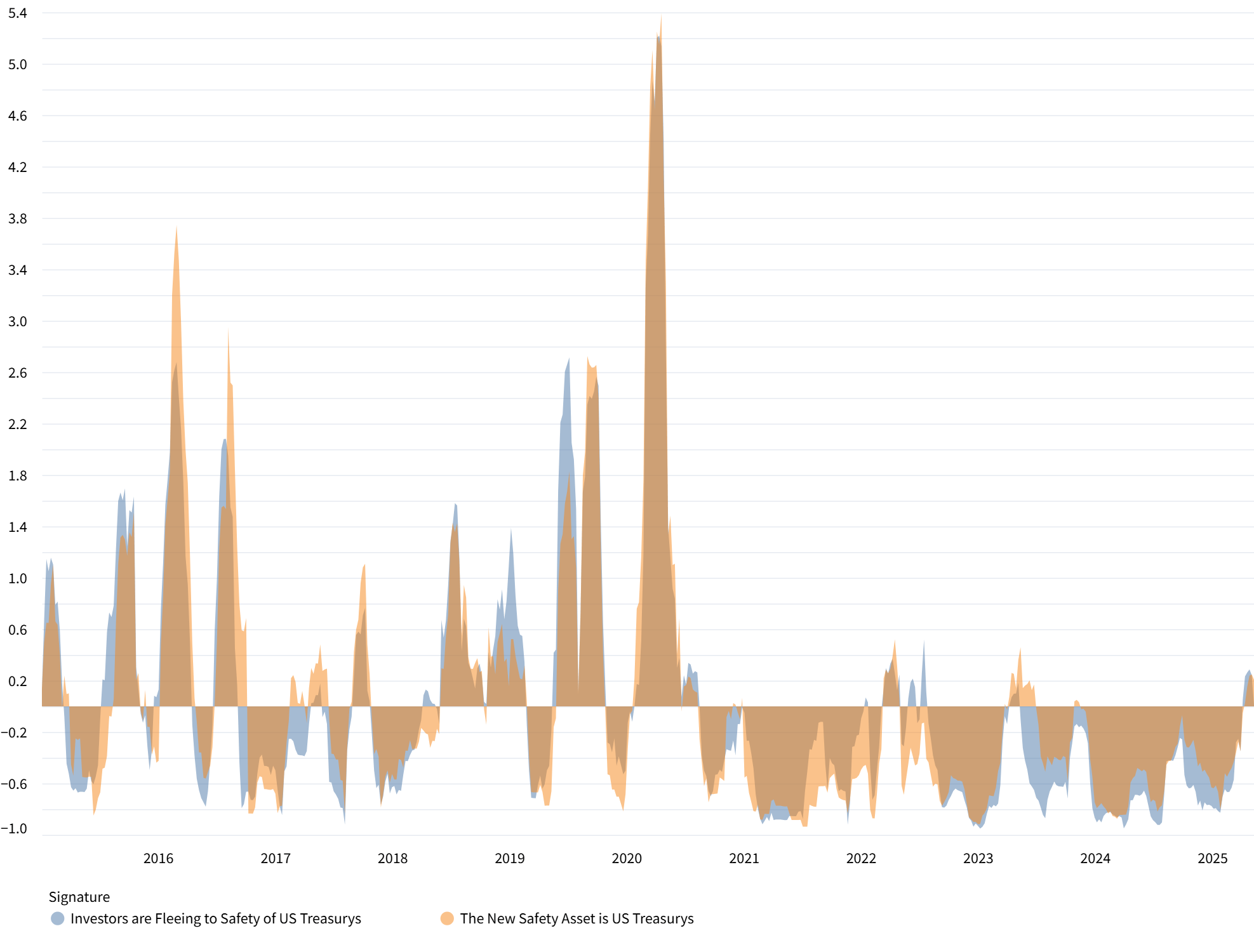Screen dimensions: 1254x952
Task: Click the 2022 x-axis label
Action: pyautogui.click(x=861, y=859)
